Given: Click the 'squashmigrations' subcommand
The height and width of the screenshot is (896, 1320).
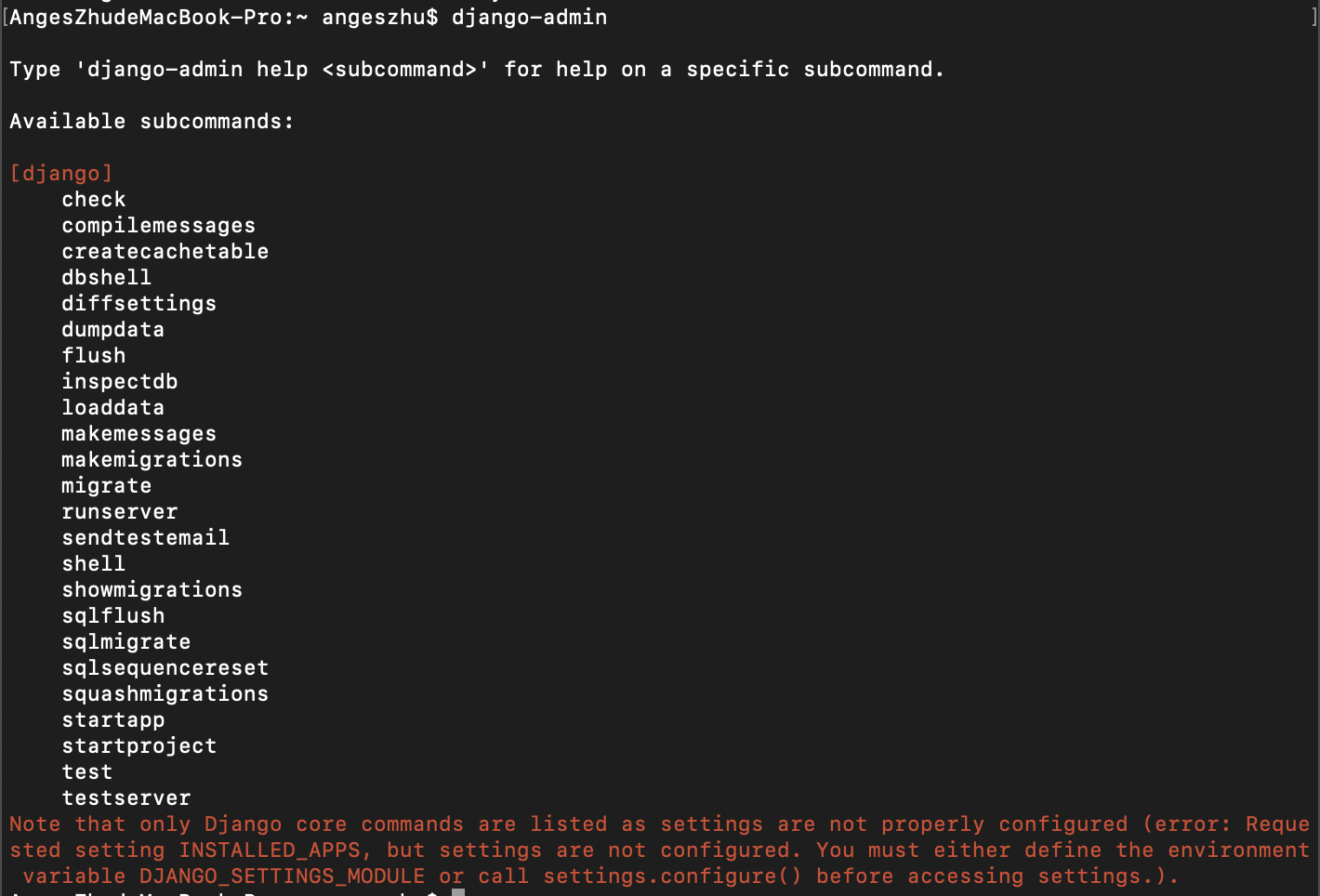Looking at the screenshot, I should (165, 694).
